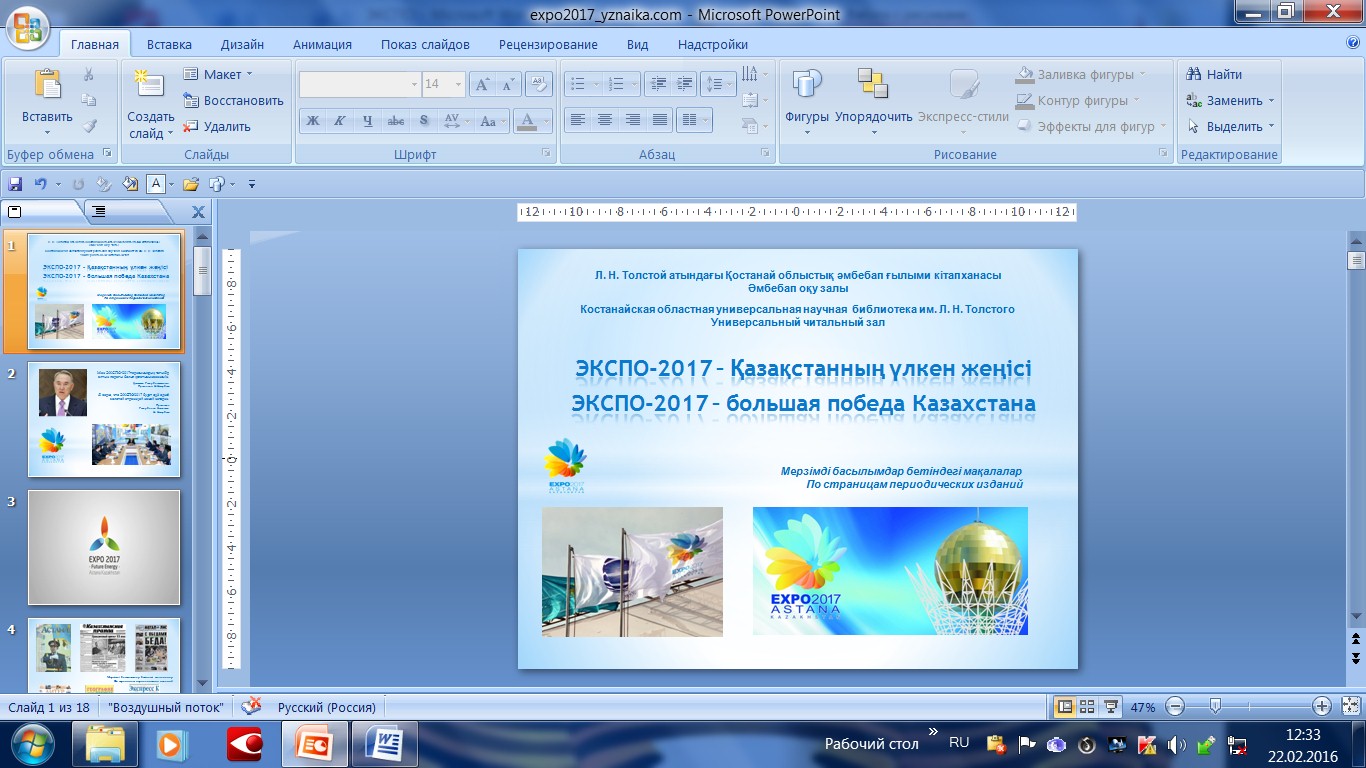Select slide 2 thumbnail

(x=104, y=419)
